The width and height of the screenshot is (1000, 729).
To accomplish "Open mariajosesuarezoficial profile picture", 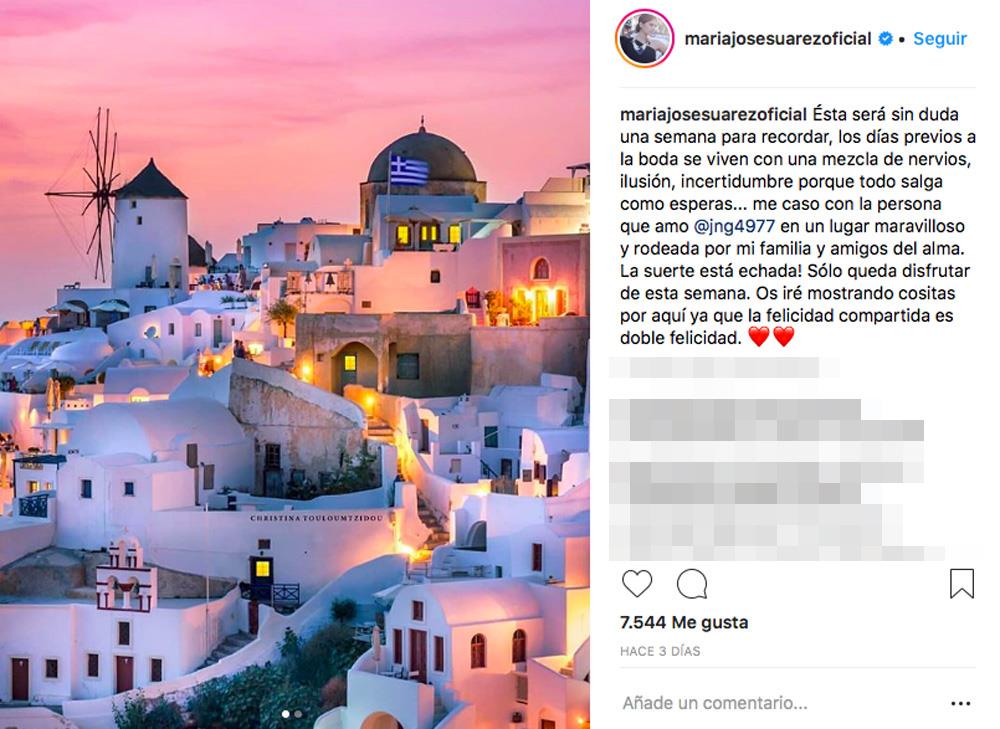I will point(645,39).
